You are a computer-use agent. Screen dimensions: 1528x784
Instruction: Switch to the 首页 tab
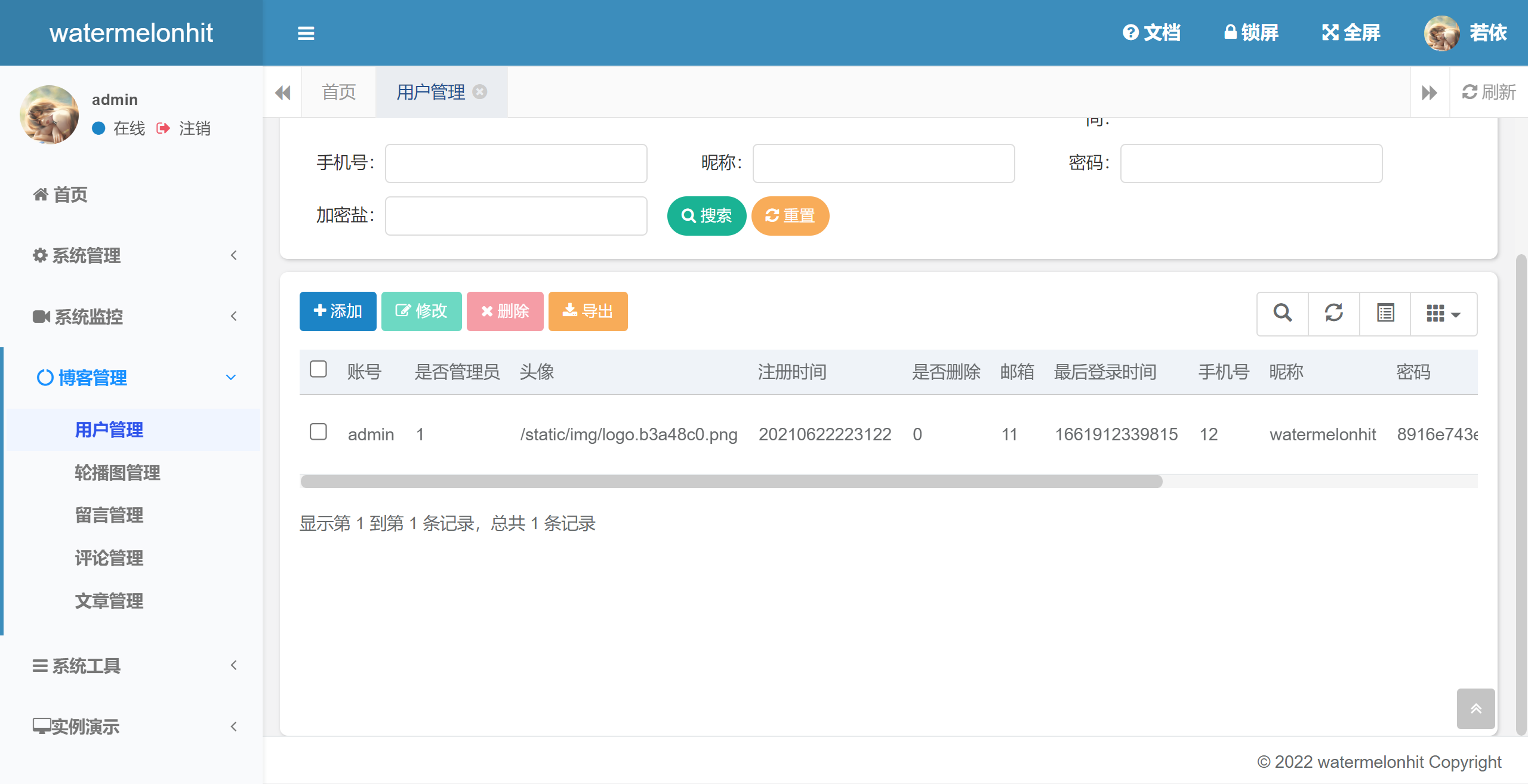[338, 92]
